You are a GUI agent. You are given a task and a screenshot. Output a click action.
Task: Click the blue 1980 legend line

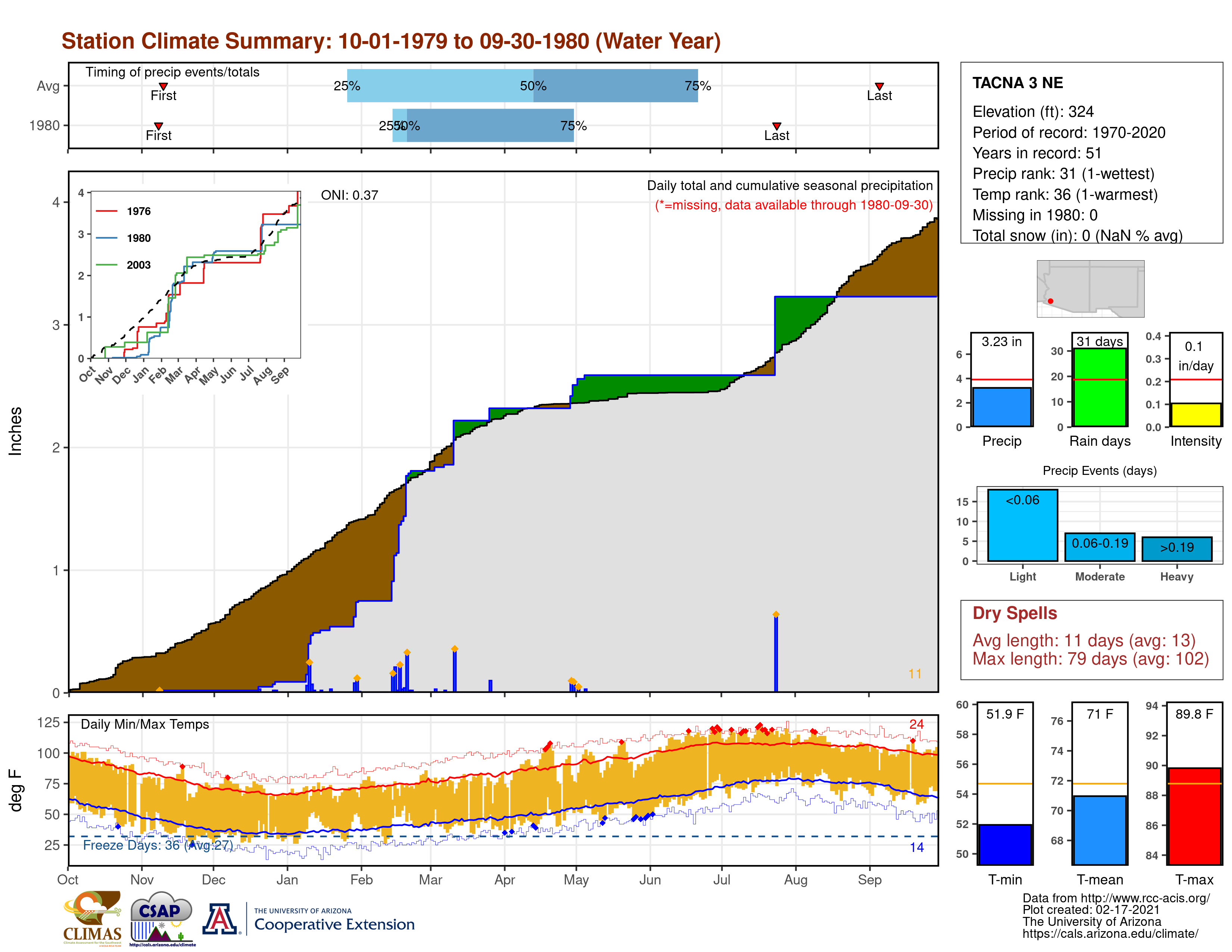tap(107, 238)
